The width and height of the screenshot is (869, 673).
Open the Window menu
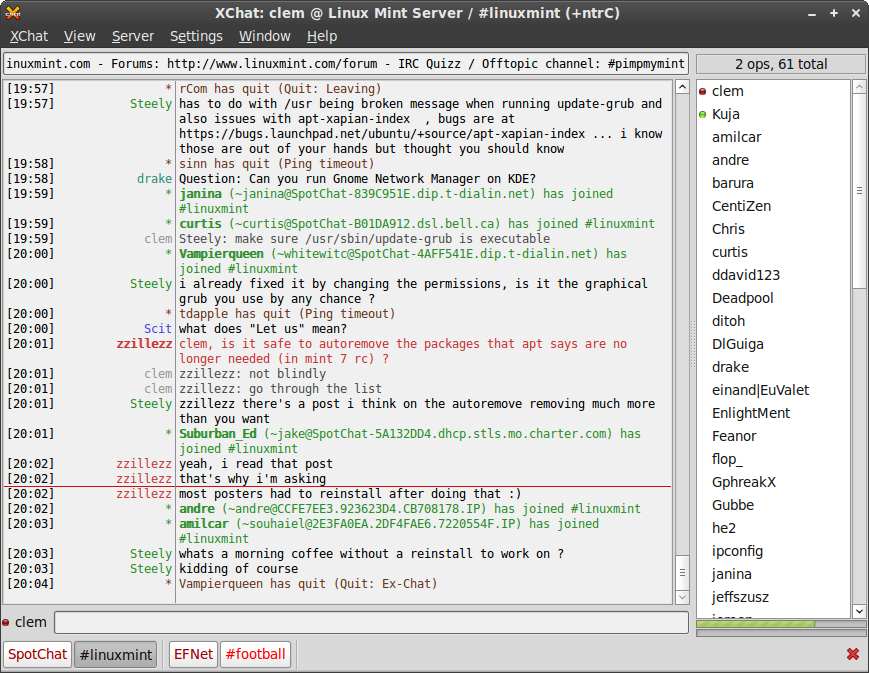tap(264, 37)
